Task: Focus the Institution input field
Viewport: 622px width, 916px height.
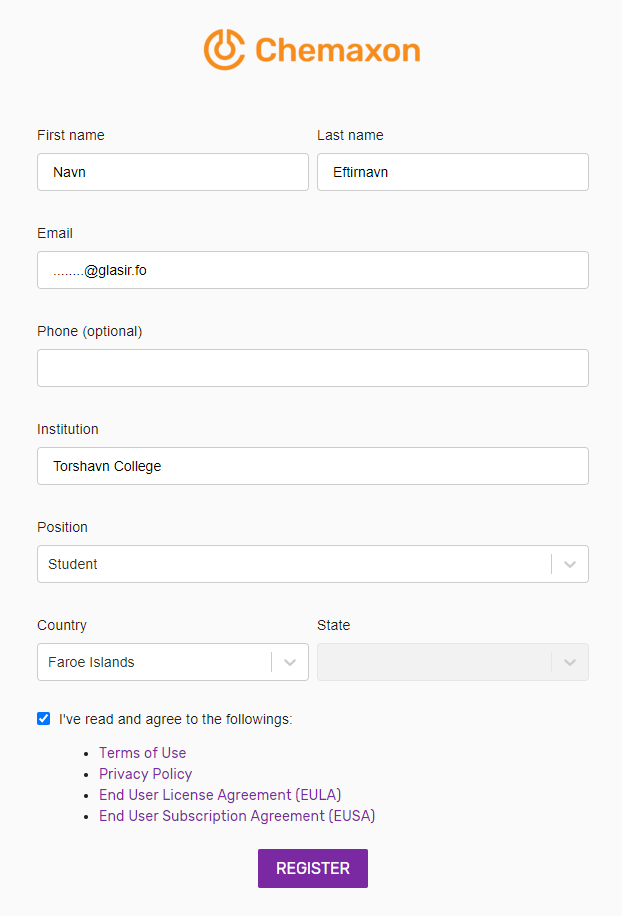Action: click(312, 466)
